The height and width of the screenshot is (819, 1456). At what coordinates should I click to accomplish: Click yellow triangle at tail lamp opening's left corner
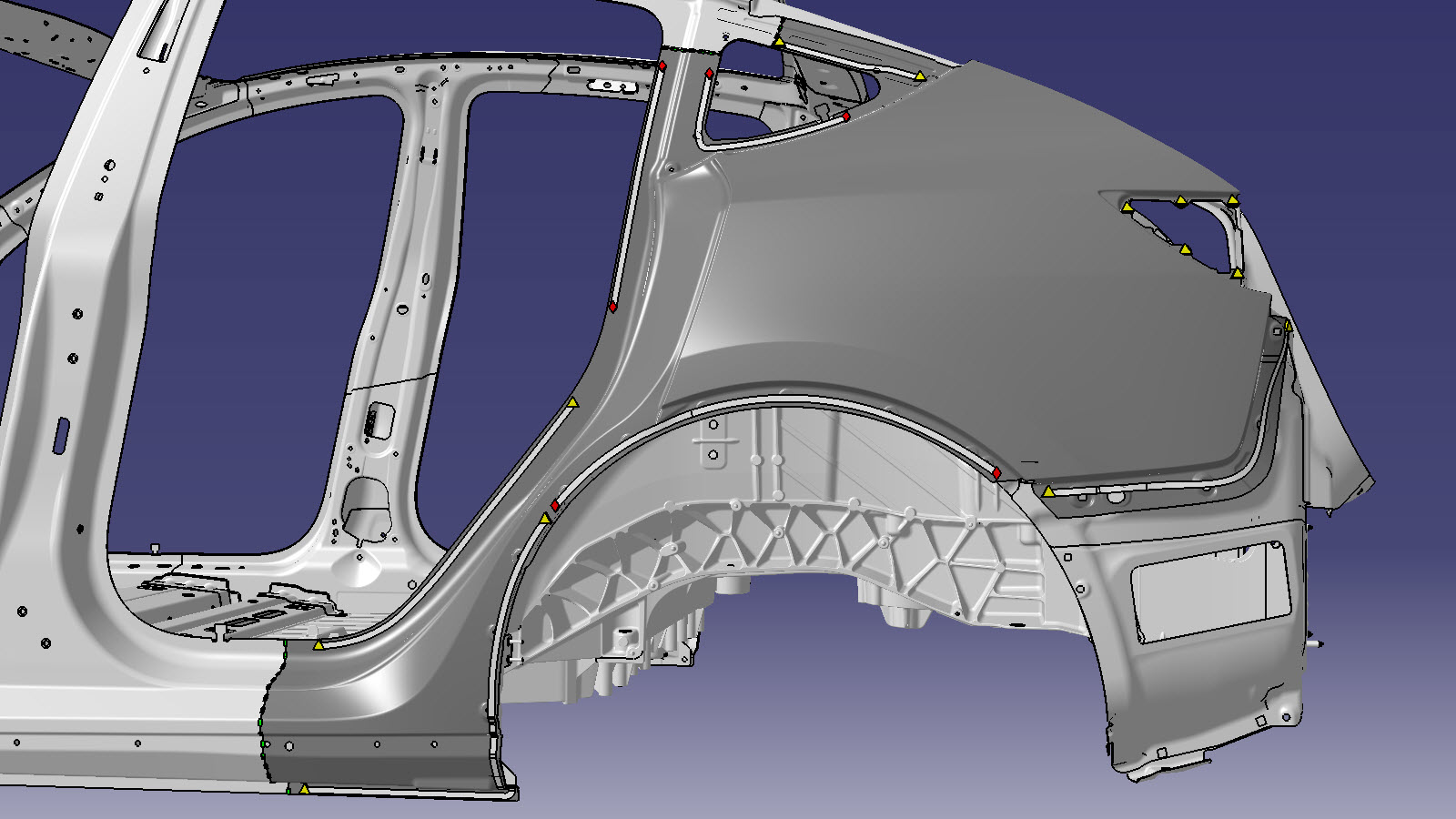tap(1127, 208)
